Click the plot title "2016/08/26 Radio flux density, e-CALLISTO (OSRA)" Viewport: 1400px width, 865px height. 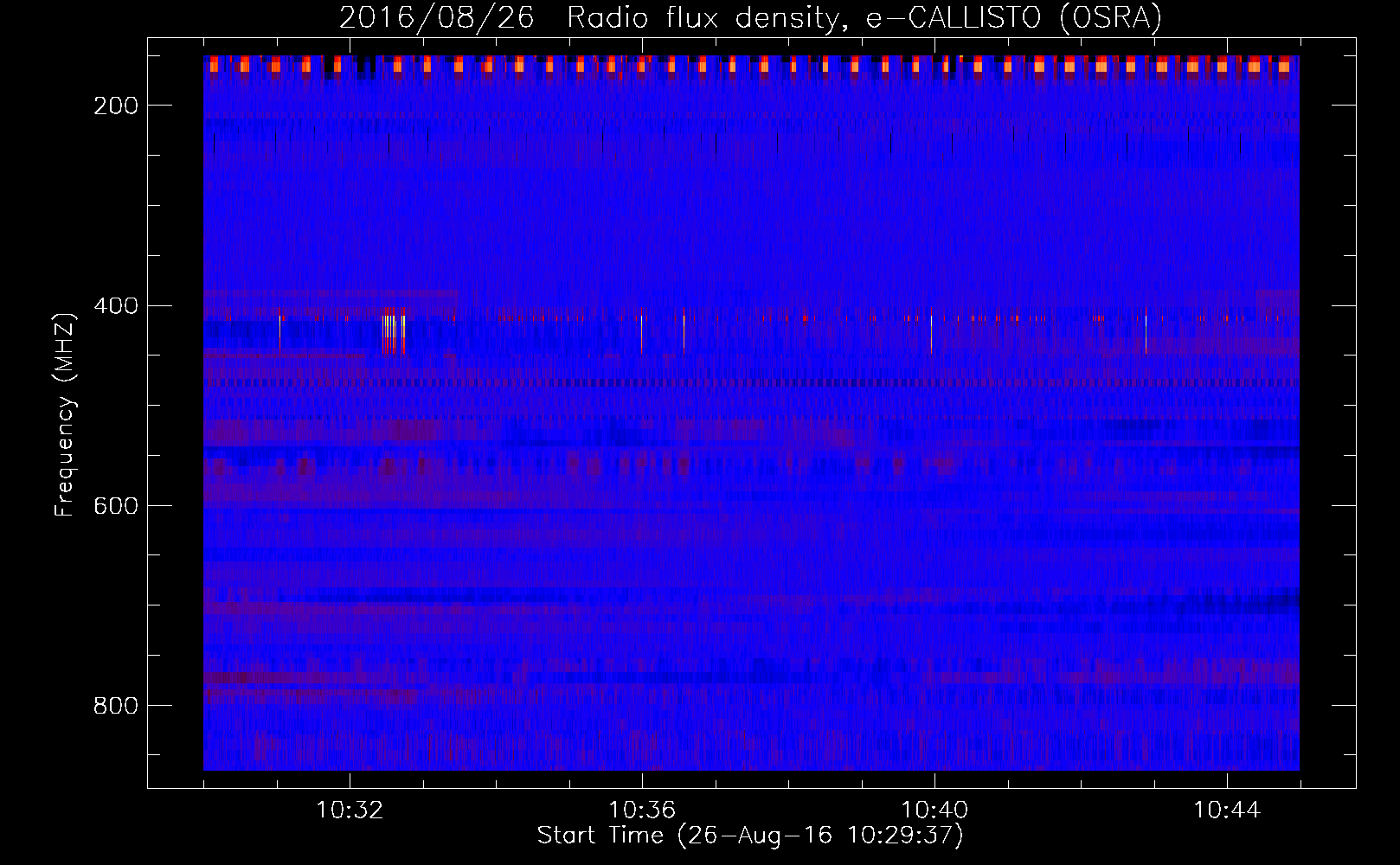[750, 17]
